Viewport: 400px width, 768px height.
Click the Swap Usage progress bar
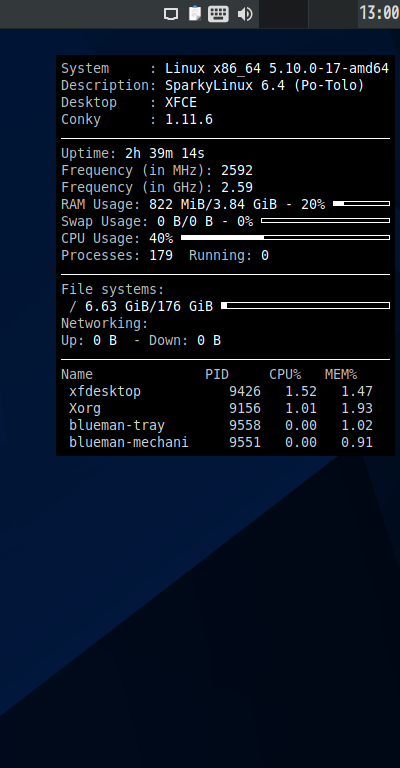tap(326, 220)
